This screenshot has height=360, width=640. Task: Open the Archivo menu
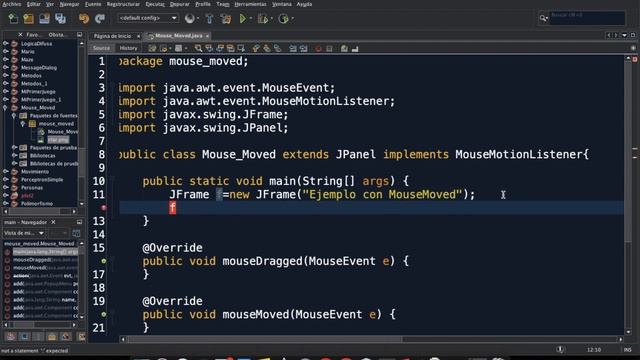(x=11, y=4)
